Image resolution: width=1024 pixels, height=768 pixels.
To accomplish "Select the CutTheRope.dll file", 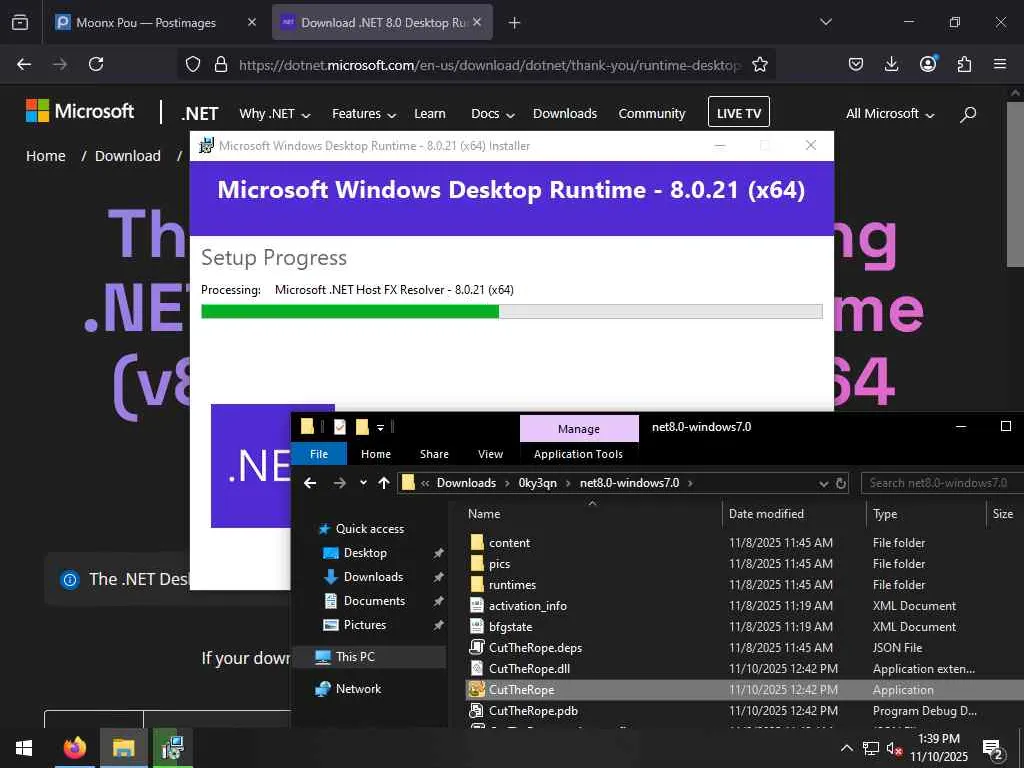I will [x=530, y=669].
